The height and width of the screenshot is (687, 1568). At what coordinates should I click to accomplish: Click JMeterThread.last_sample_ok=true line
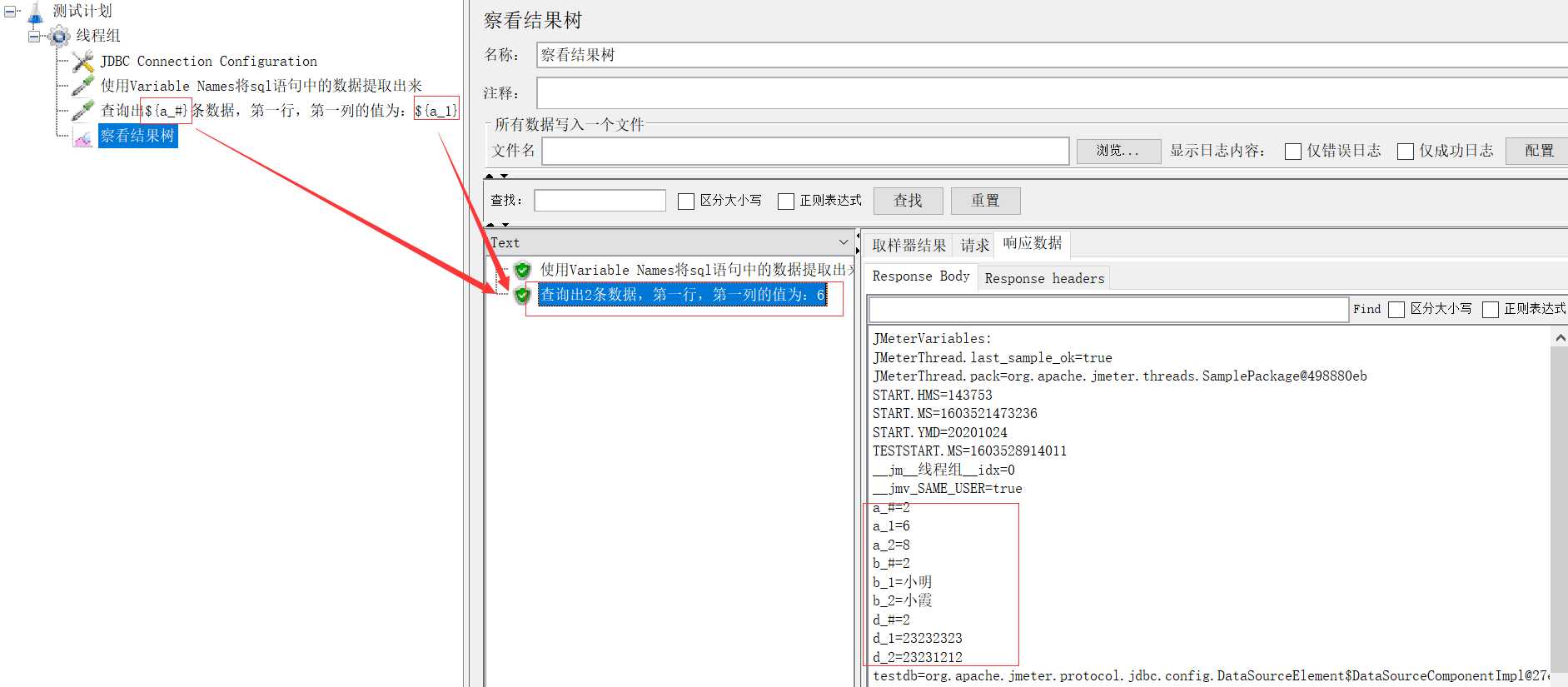(x=993, y=357)
